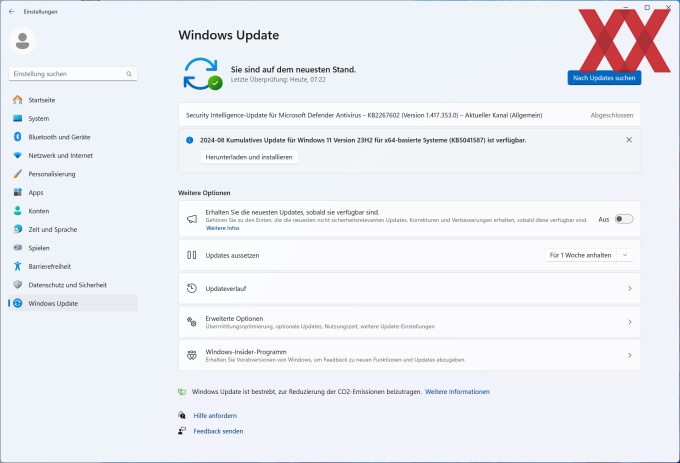This screenshot has height=463, width=680.
Task: Open the Barrierefreiheit section
Action: point(73,266)
